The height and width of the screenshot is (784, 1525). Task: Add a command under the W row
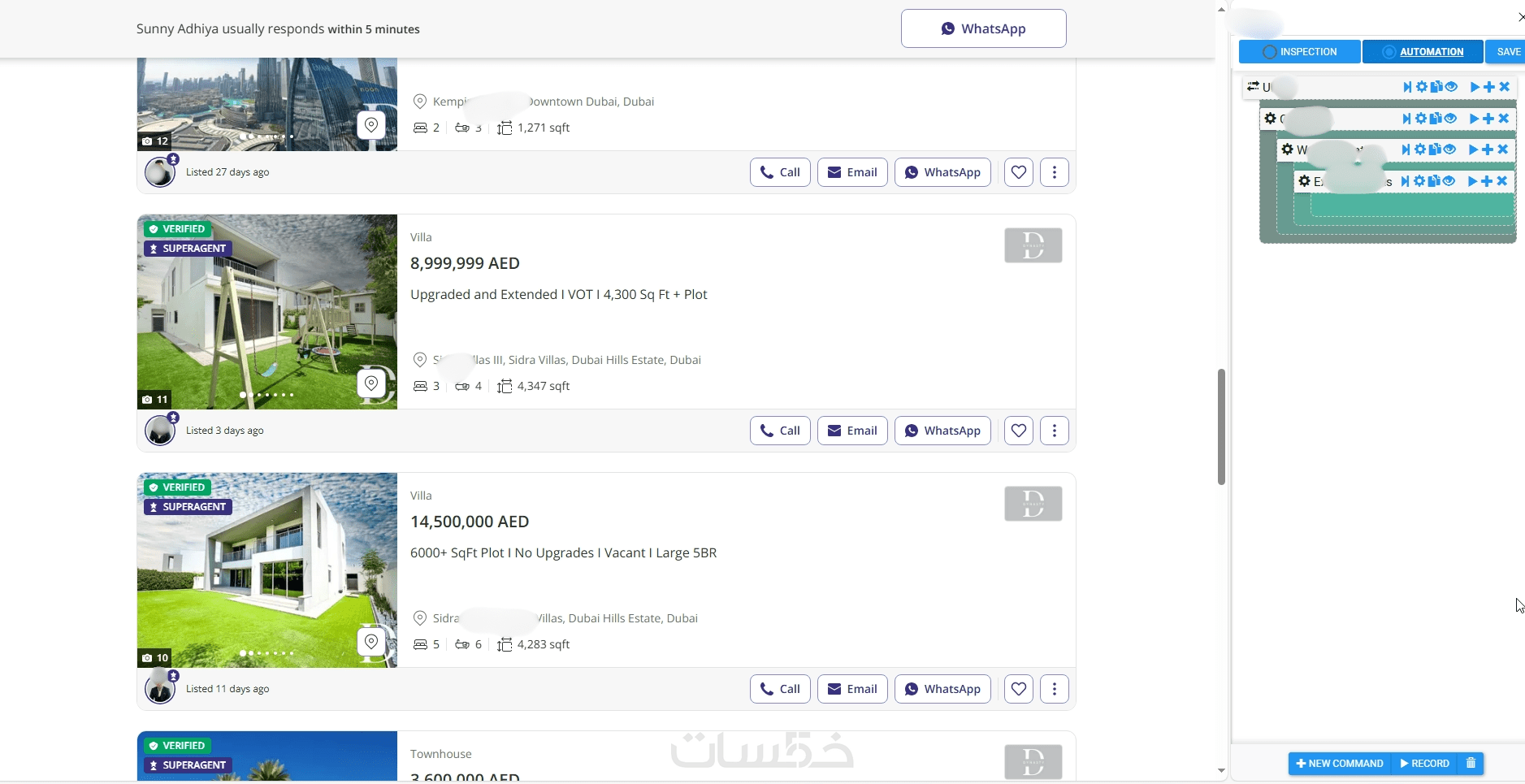pyautogui.click(x=1488, y=149)
